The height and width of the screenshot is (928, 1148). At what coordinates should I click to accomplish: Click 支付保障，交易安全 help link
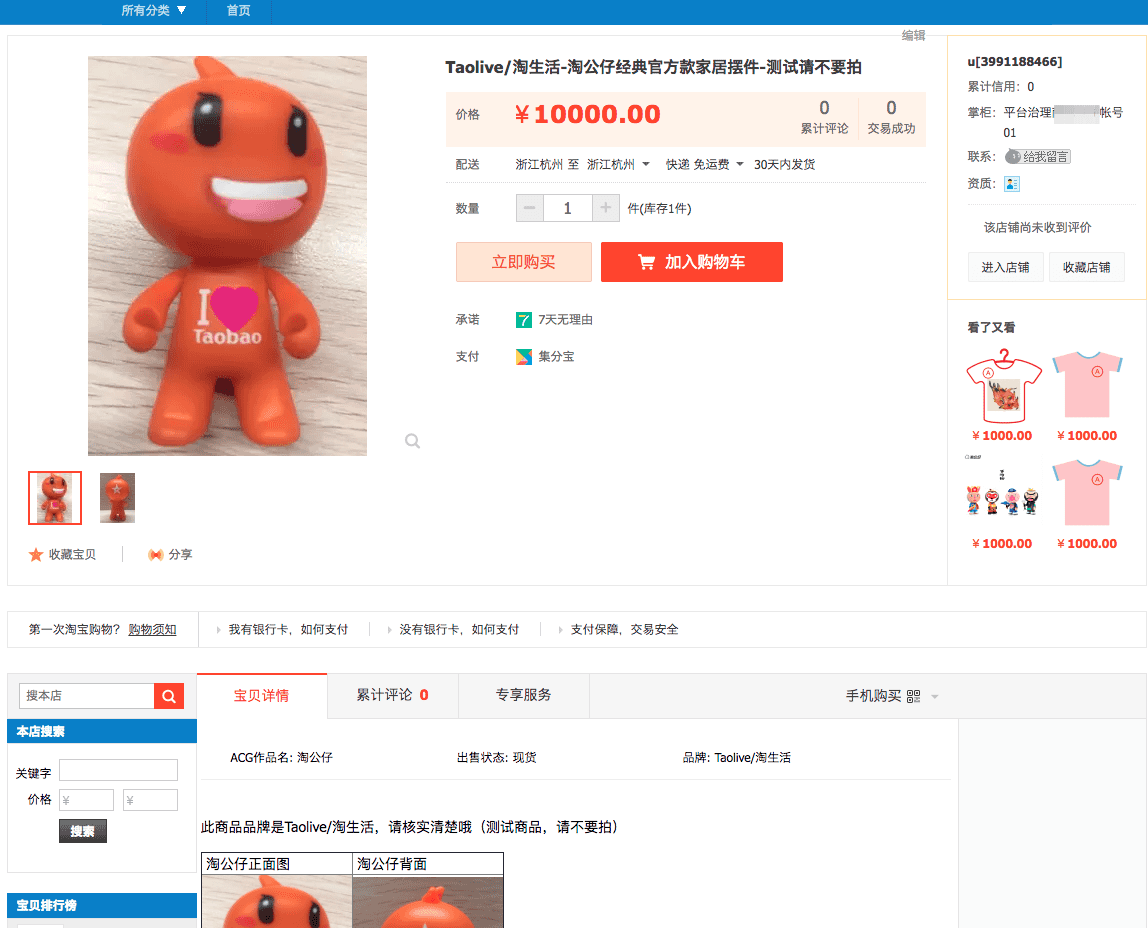tap(625, 629)
